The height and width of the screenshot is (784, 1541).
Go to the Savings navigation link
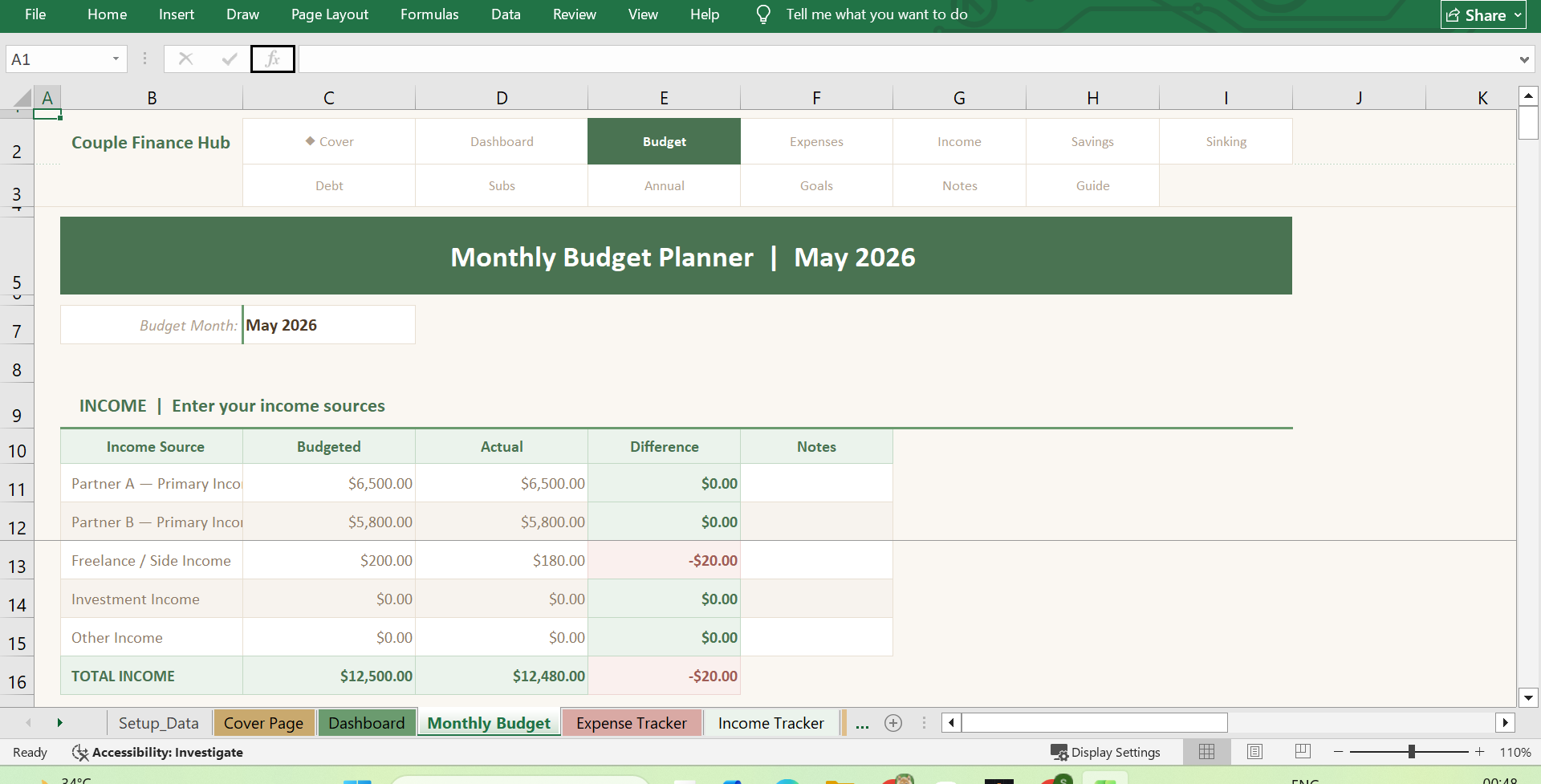(x=1092, y=141)
